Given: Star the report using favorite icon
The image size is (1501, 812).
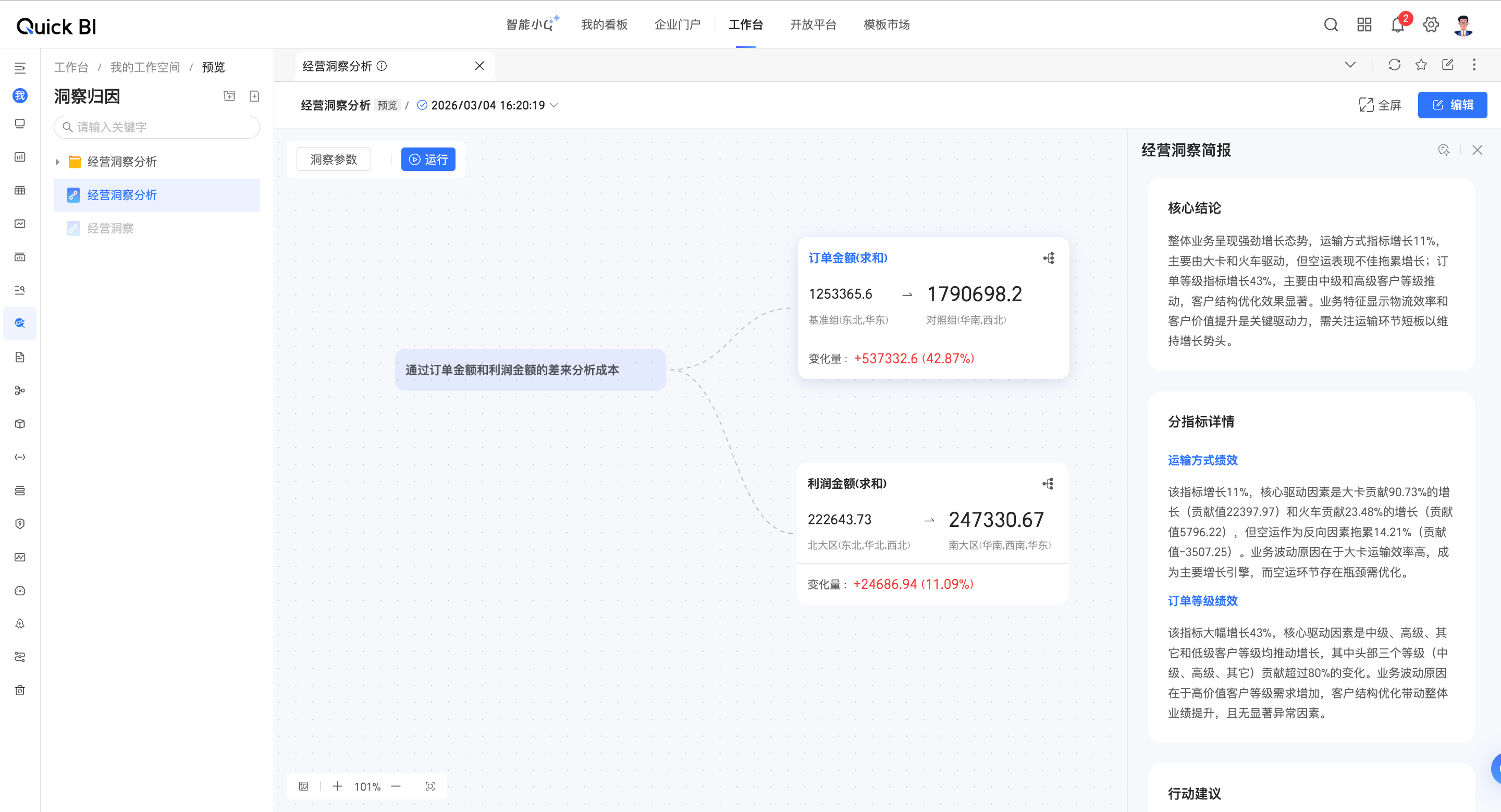Looking at the screenshot, I should pyautogui.click(x=1421, y=65).
